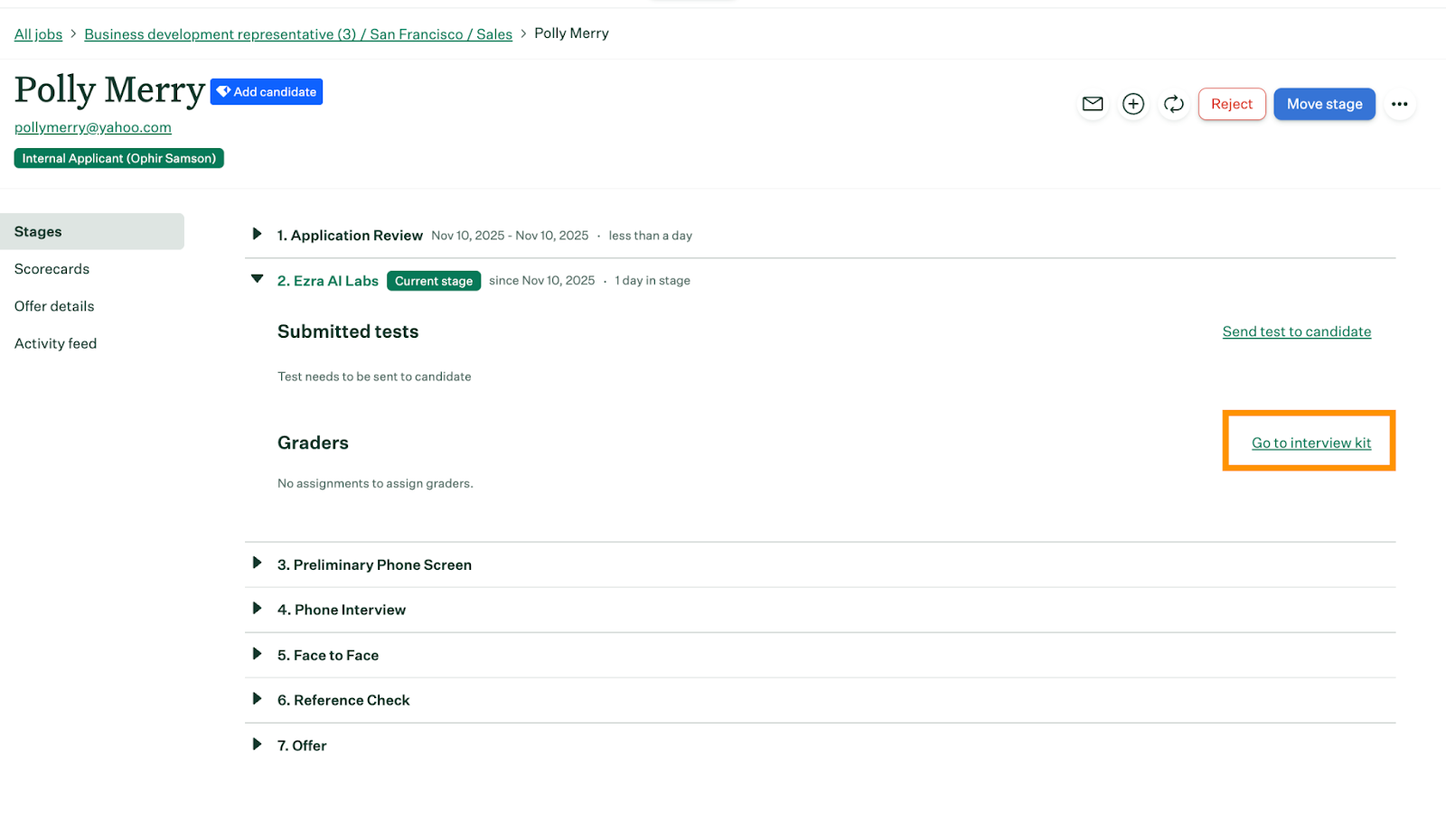Screen dimensions: 1446x840
Task: Open the Go to interview kit link
Action: (x=1310, y=443)
